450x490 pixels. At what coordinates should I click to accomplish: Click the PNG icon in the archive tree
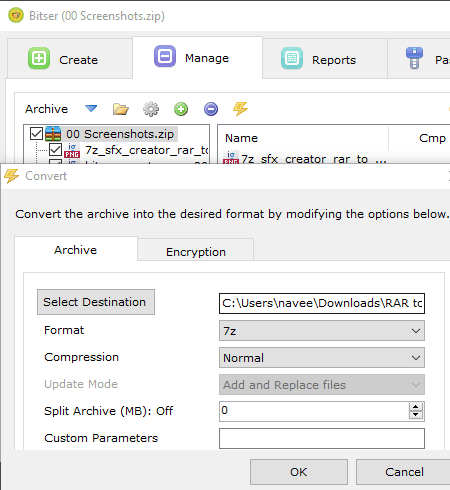point(72,150)
